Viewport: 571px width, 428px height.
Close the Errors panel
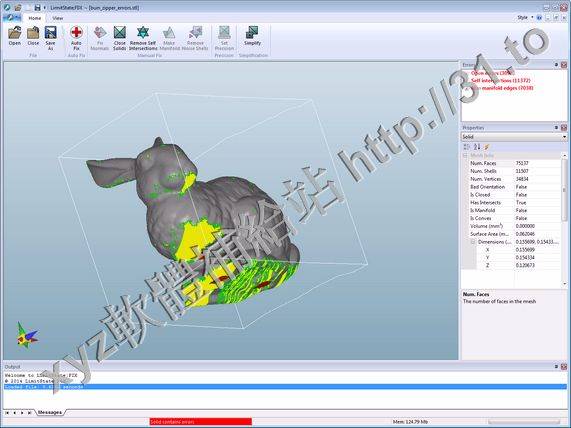point(564,65)
